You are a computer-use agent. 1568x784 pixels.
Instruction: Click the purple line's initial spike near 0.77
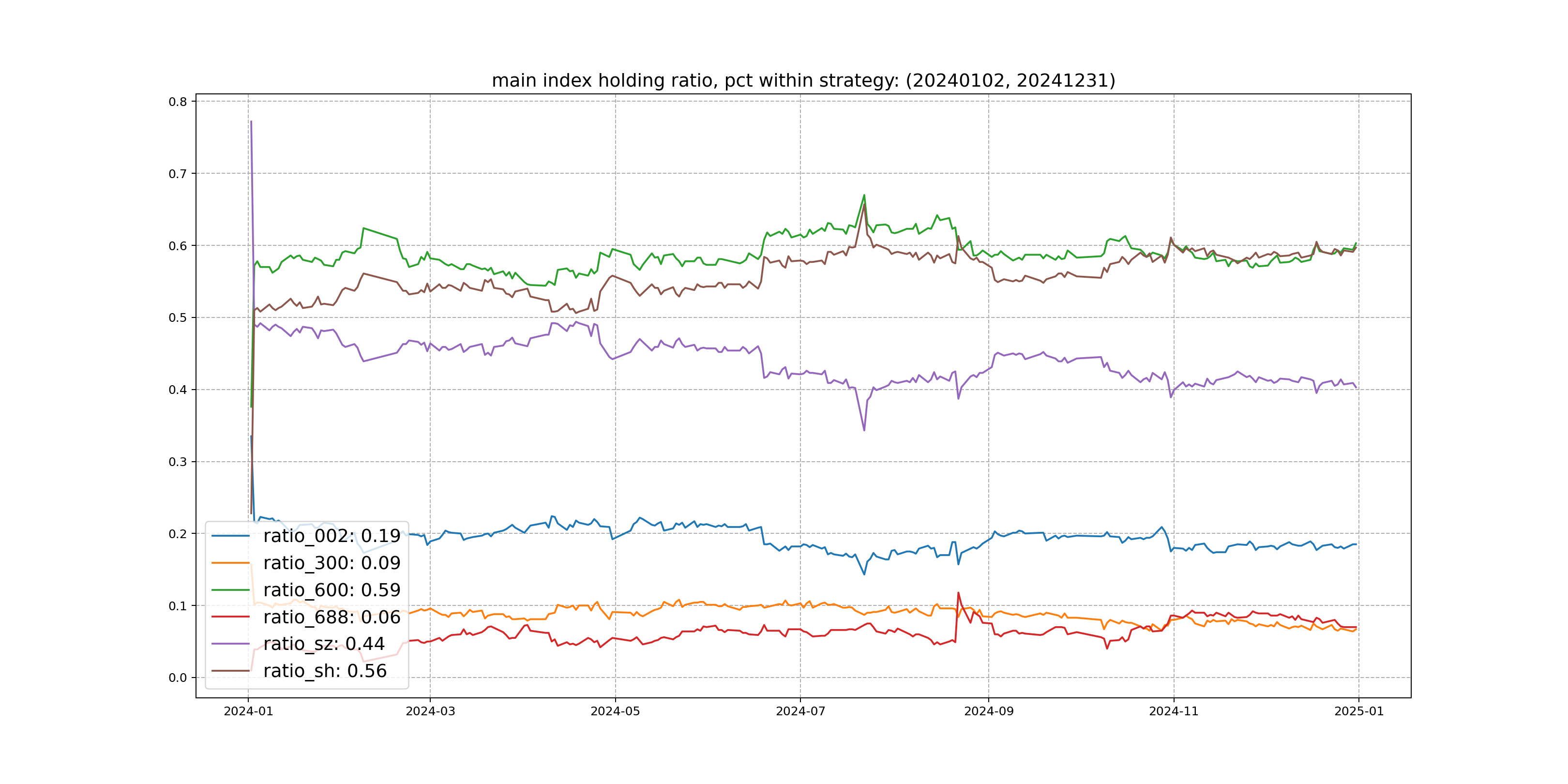[251, 122]
